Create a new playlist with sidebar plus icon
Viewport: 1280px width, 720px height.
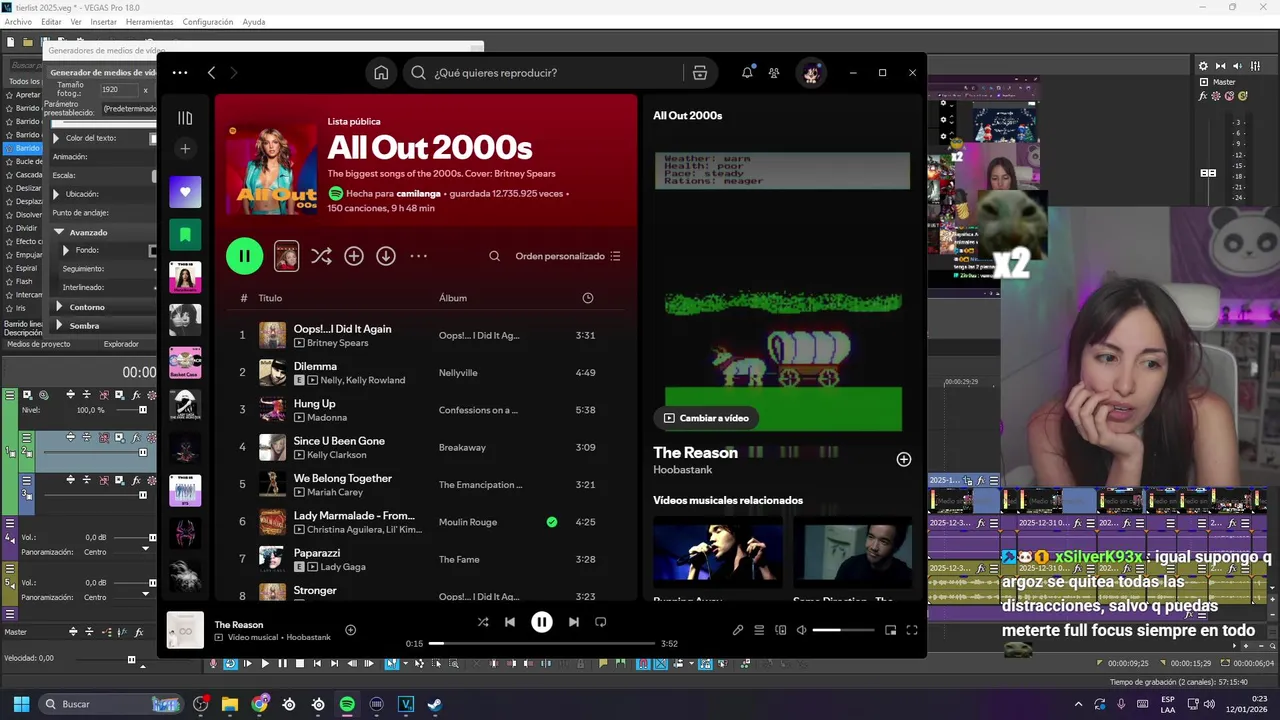point(185,149)
